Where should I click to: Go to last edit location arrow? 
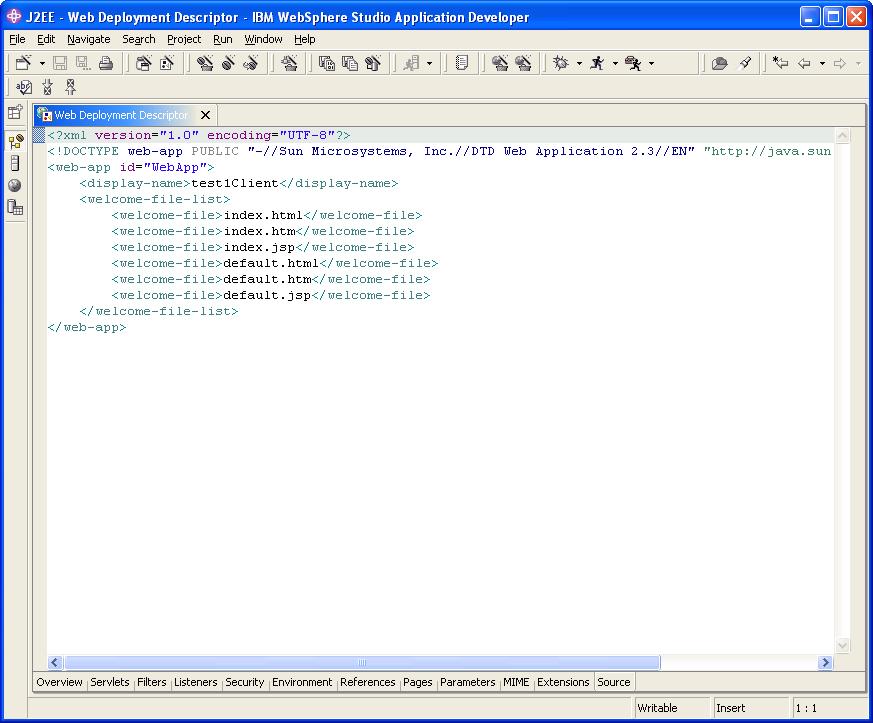[x=780, y=63]
